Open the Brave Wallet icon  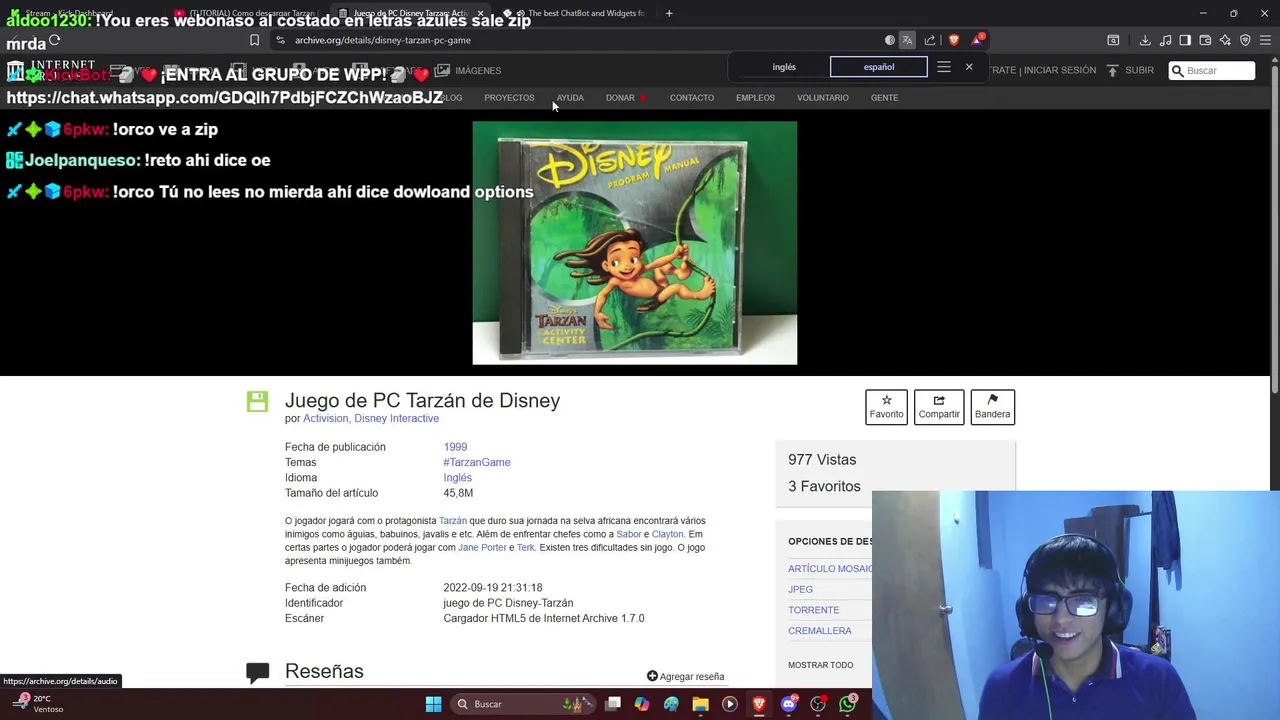coord(1205,40)
